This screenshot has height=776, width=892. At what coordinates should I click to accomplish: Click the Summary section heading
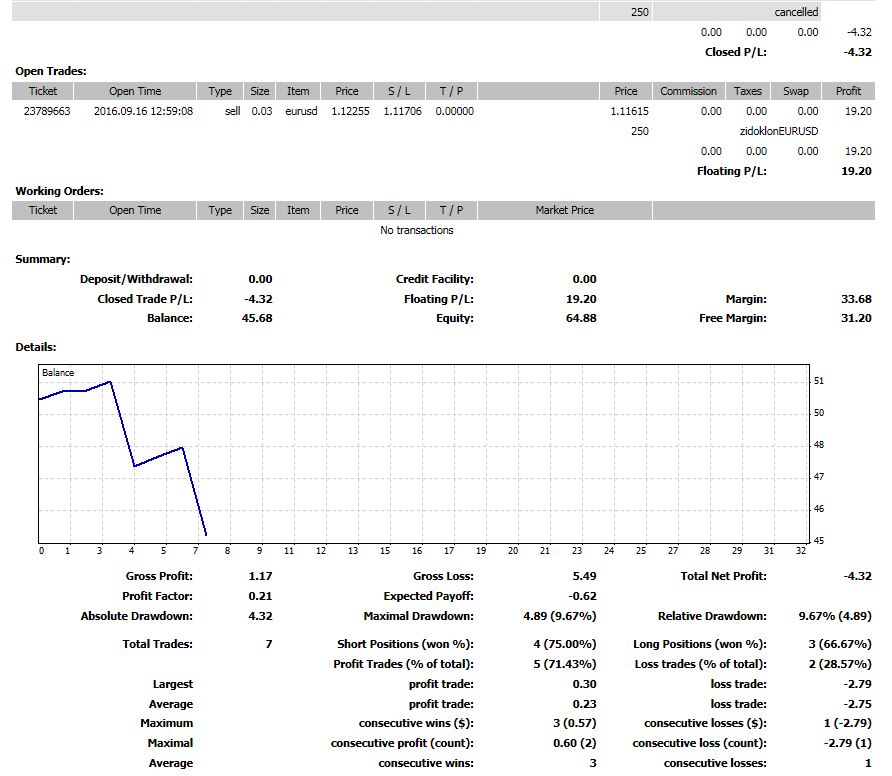pyautogui.click(x=42, y=259)
